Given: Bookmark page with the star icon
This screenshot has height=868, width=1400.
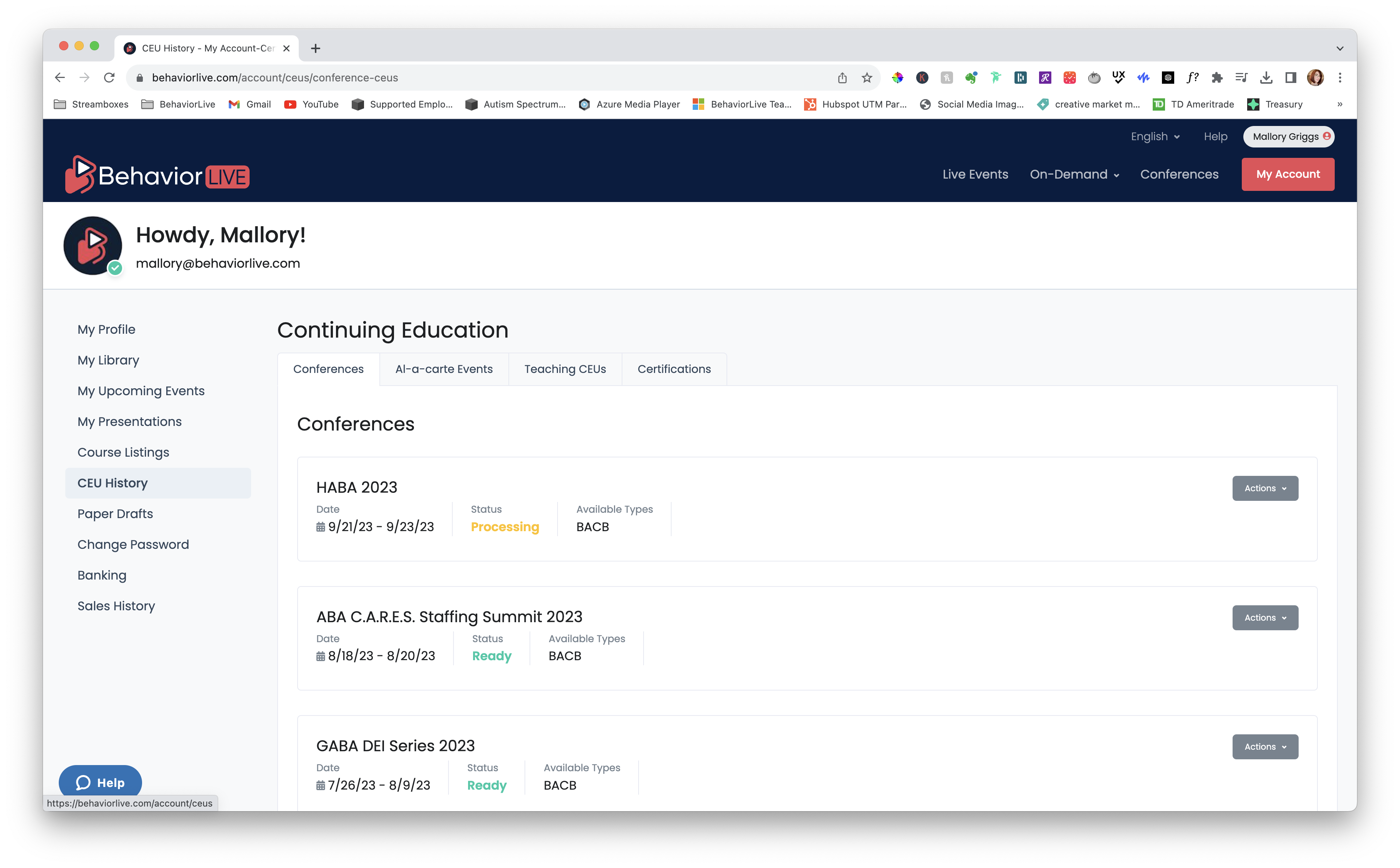Looking at the screenshot, I should 866,78.
